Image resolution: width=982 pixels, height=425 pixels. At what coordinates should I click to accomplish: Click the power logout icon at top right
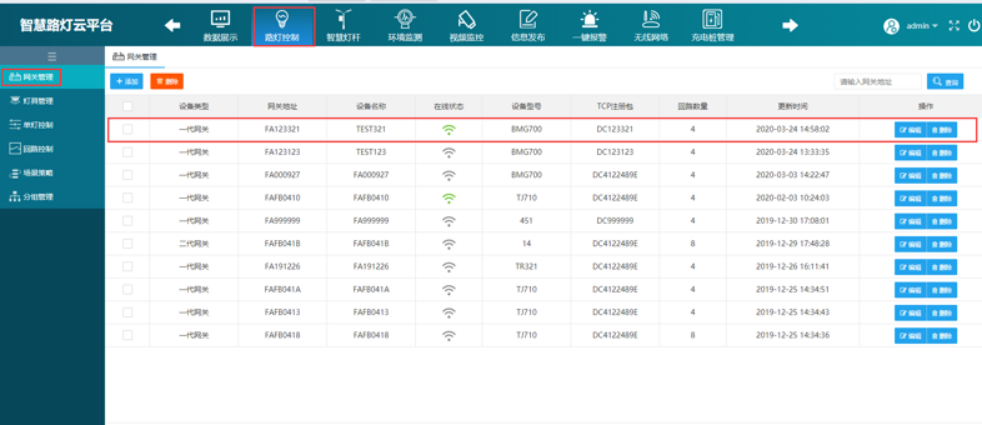click(973, 26)
